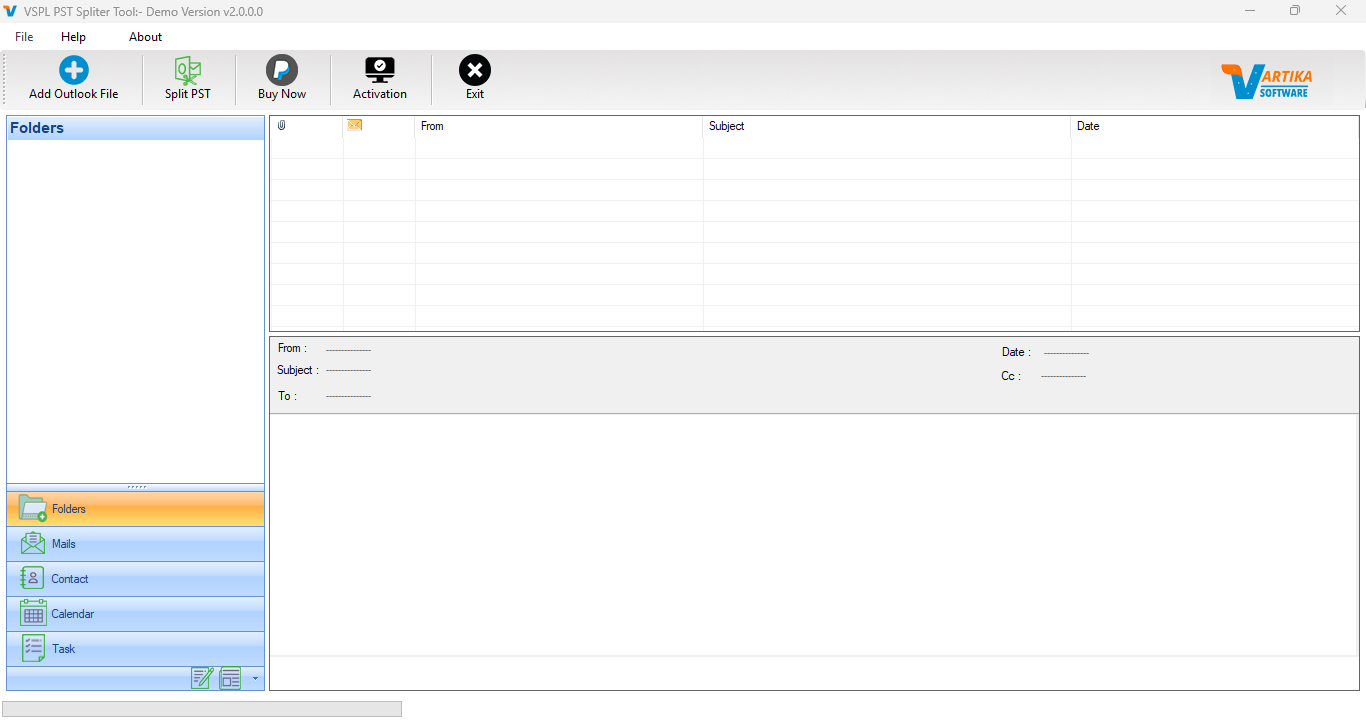Open the Task view

tap(135, 648)
